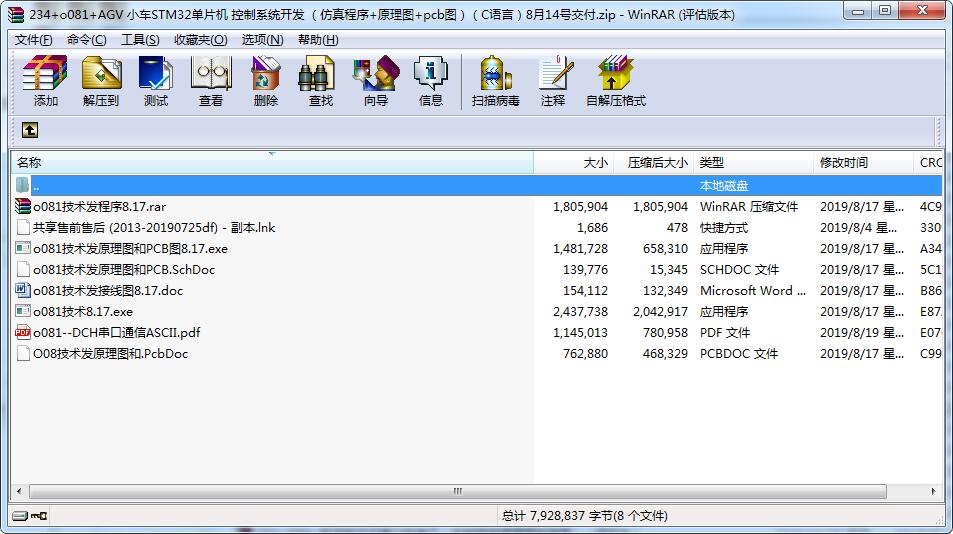Click the parent folder icon in '..' row

(x=23, y=185)
